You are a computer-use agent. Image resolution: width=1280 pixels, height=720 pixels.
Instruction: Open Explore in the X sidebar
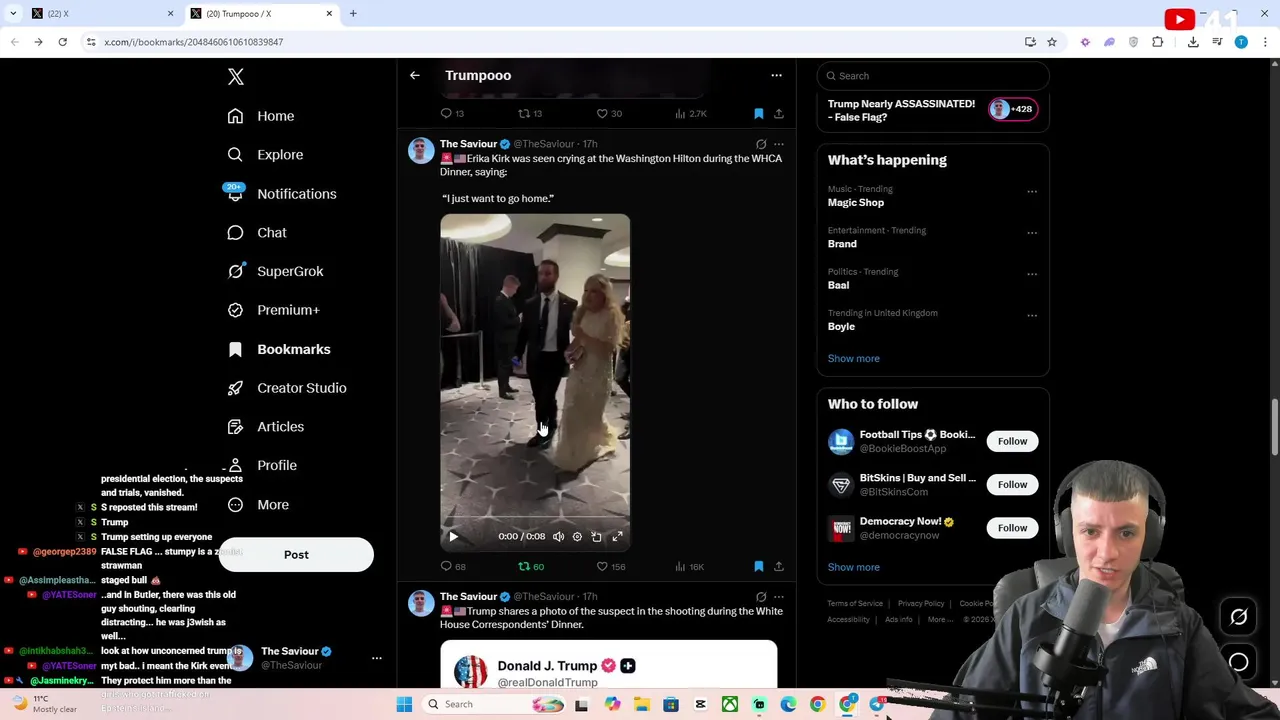(265, 155)
